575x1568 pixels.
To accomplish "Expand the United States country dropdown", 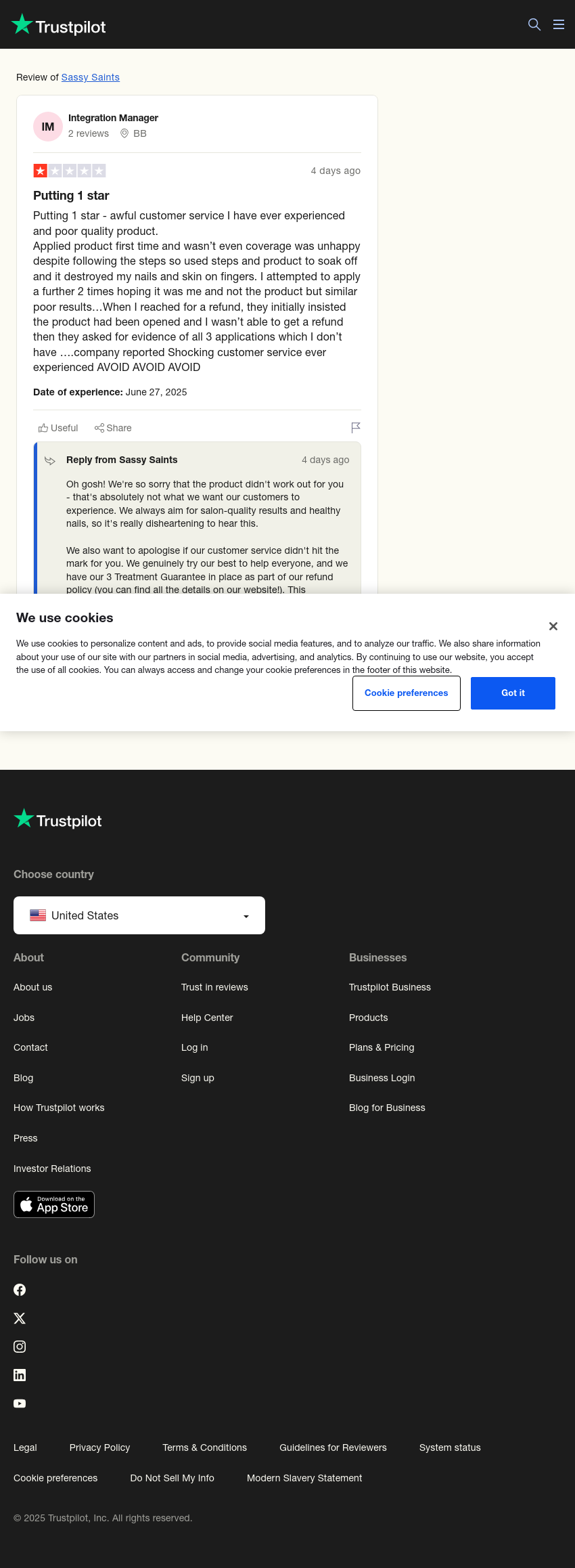I will 139,915.
